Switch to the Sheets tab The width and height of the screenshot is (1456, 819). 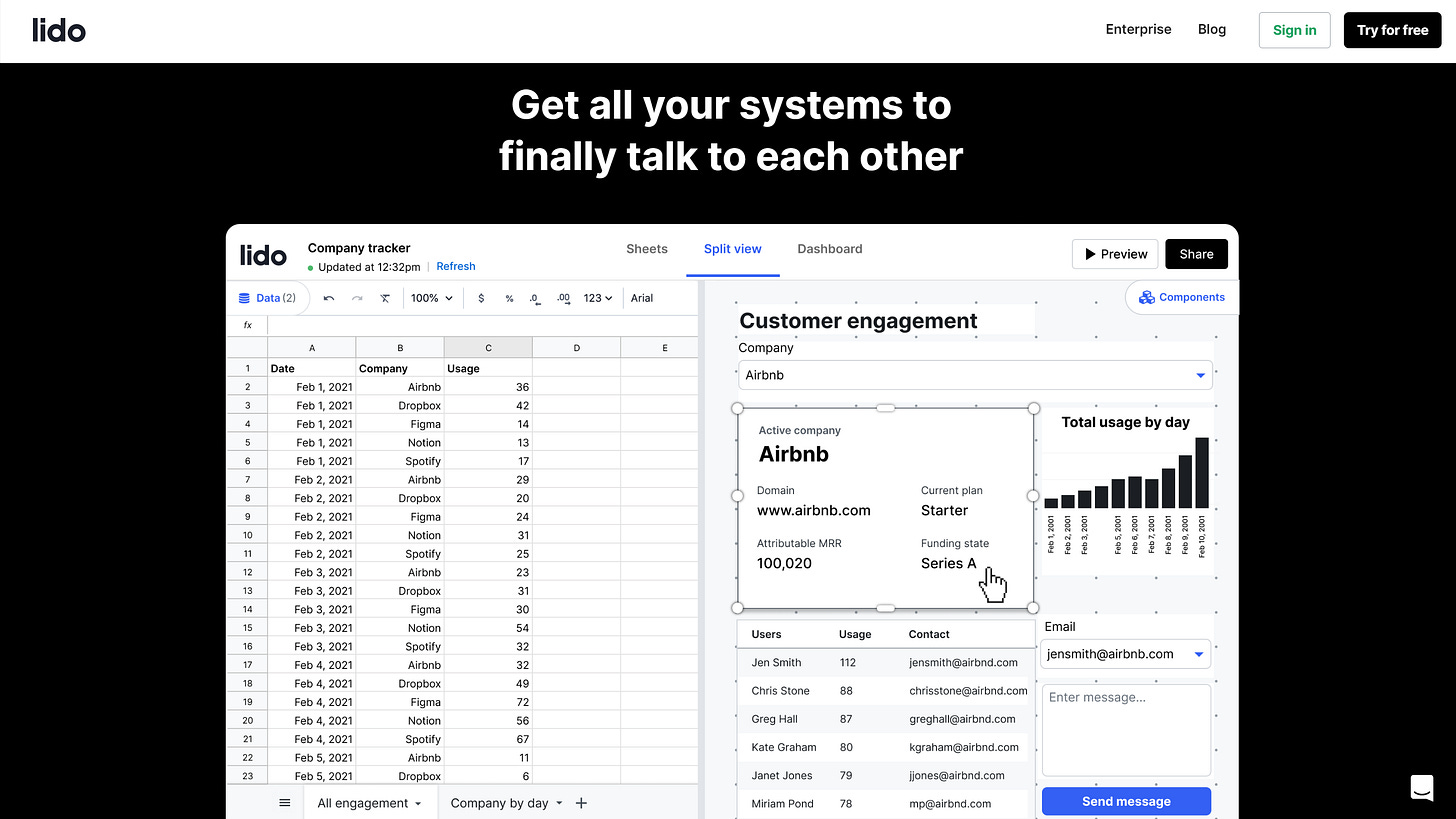647,249
